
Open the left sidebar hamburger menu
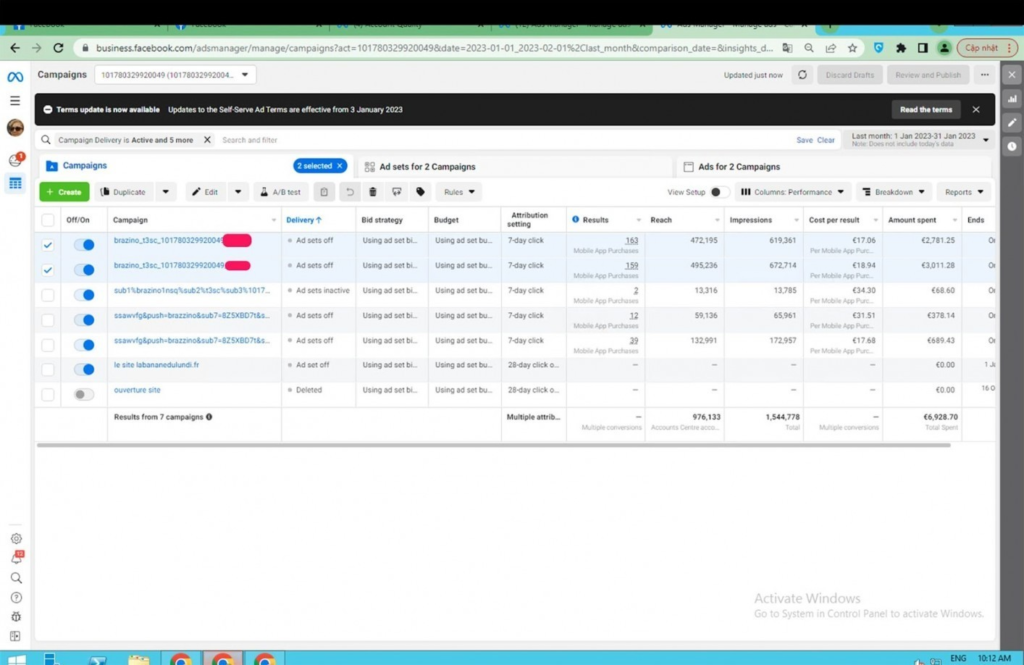tap(15, 101)
